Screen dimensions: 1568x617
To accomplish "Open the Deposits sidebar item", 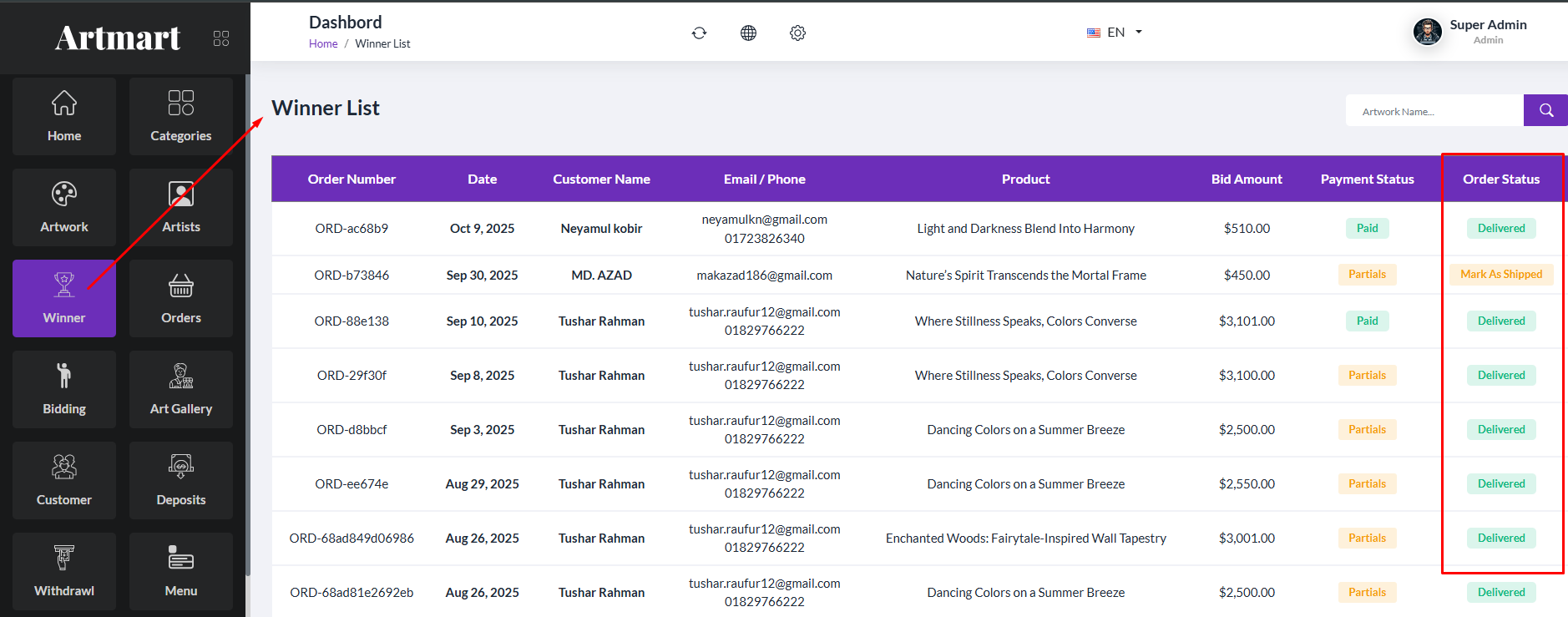I will pos(181,480).
